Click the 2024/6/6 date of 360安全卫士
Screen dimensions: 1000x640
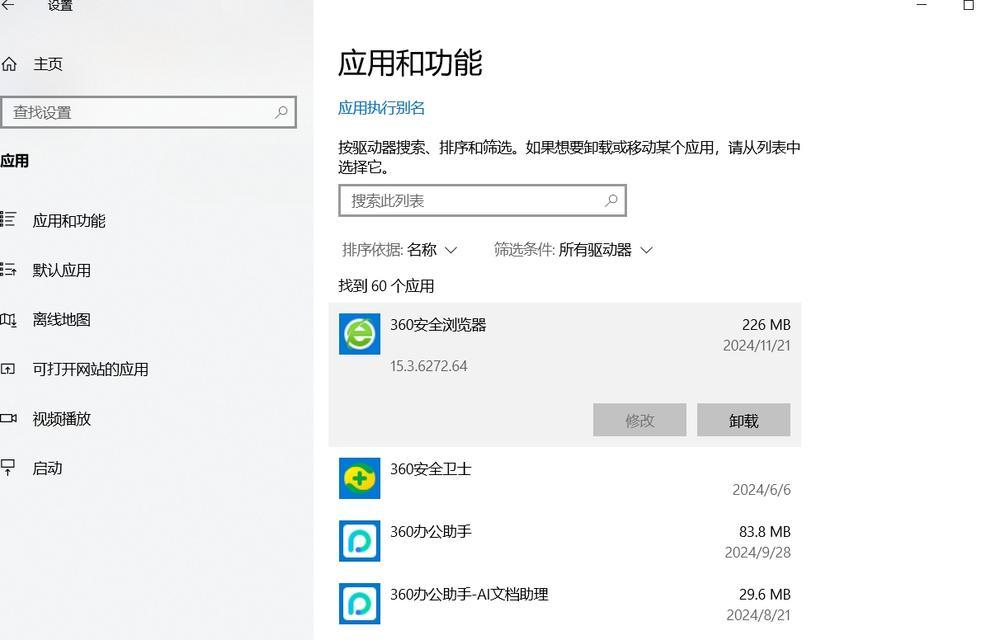click(x=761, y=490)
